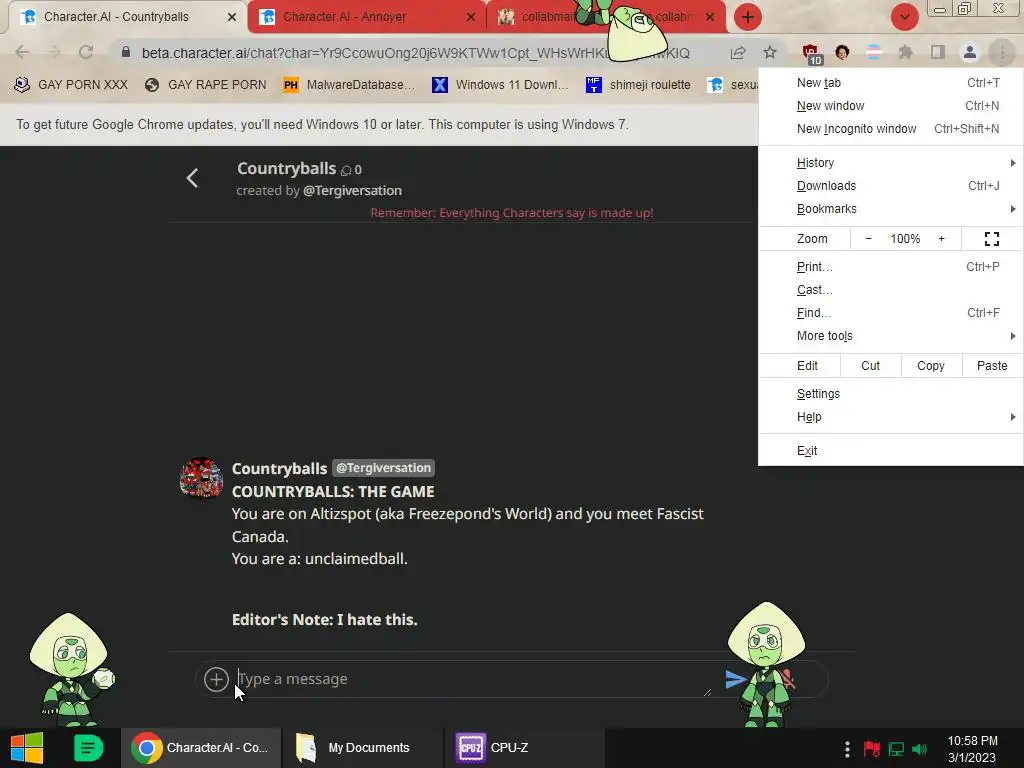Screen dimensions: 1024x768
Task: Open the Chrome profile avatar icon
Action: click(x=970, y=52)
